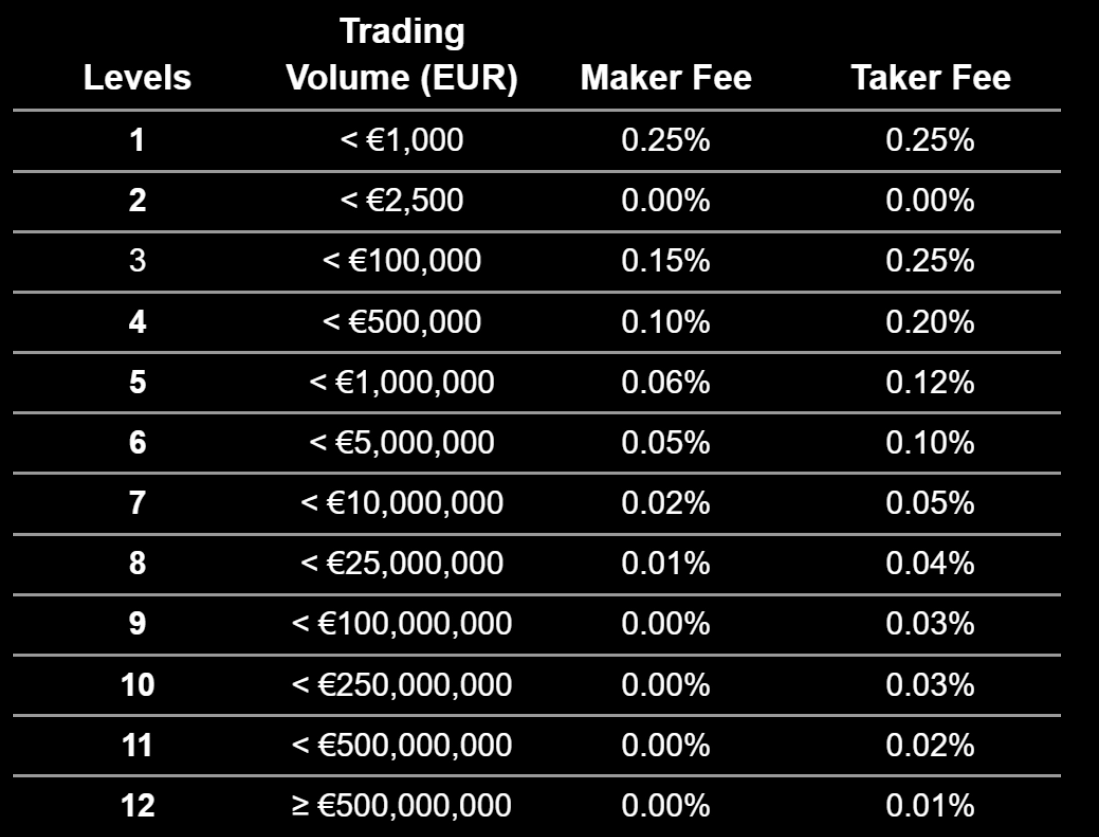The height and width of the screenshot is (837, 1099).
Task: Click the ≥ €500,000,000 volume cell
Action: [x=402, y=805]
